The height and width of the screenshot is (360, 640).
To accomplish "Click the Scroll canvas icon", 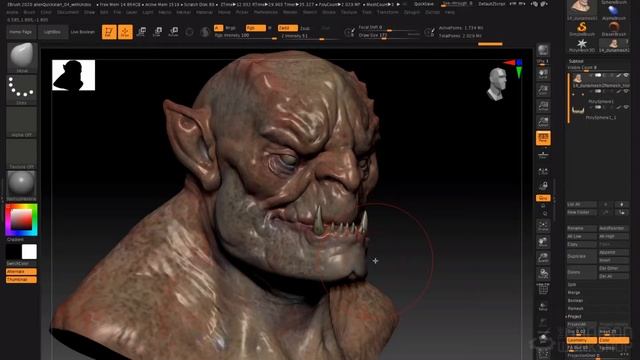I will [x=543, y=74].
